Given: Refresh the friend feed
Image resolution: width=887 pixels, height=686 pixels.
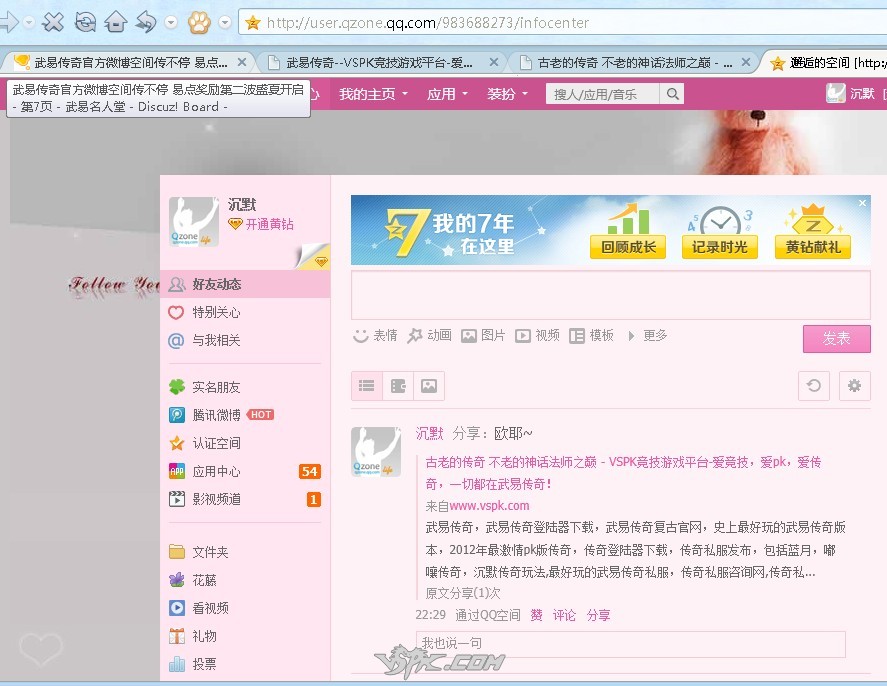Looking at the screenshot, I should (813, 386).
